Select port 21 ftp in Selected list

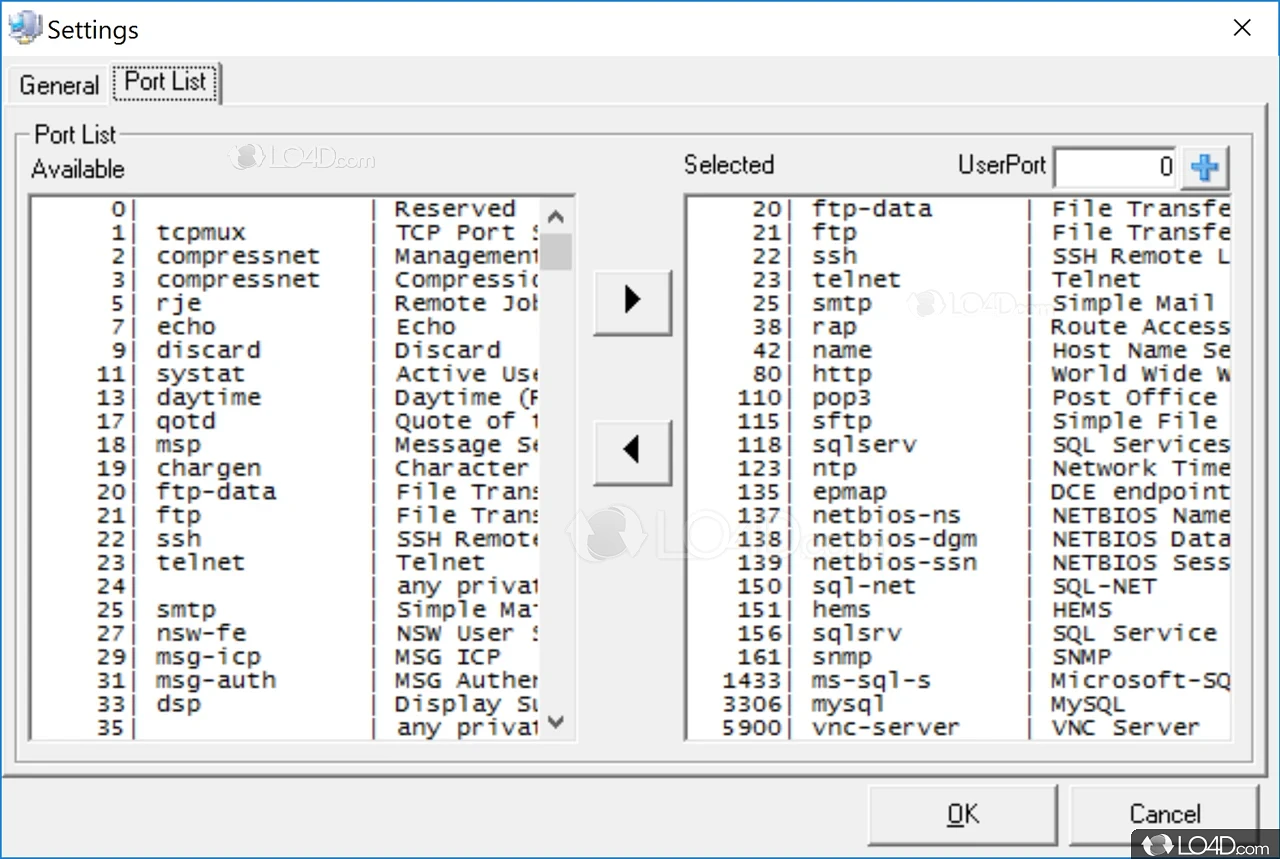958,233
